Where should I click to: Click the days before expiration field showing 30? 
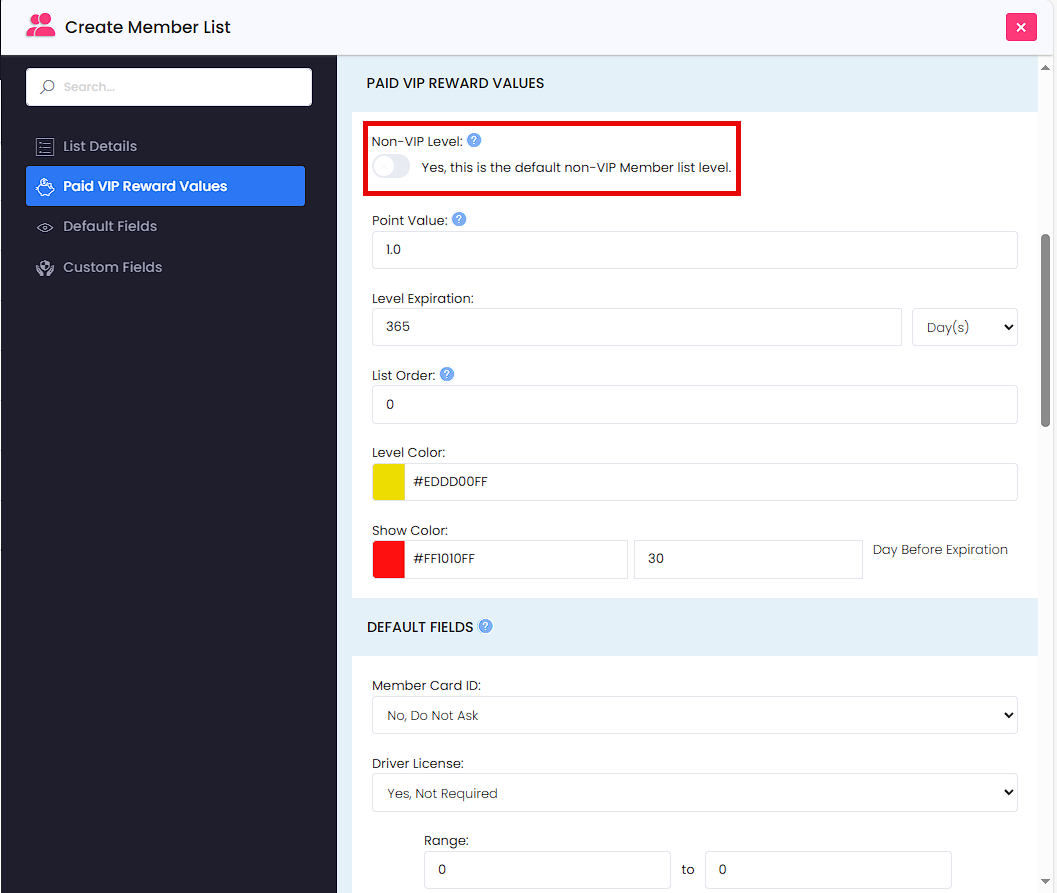point(748,559)
